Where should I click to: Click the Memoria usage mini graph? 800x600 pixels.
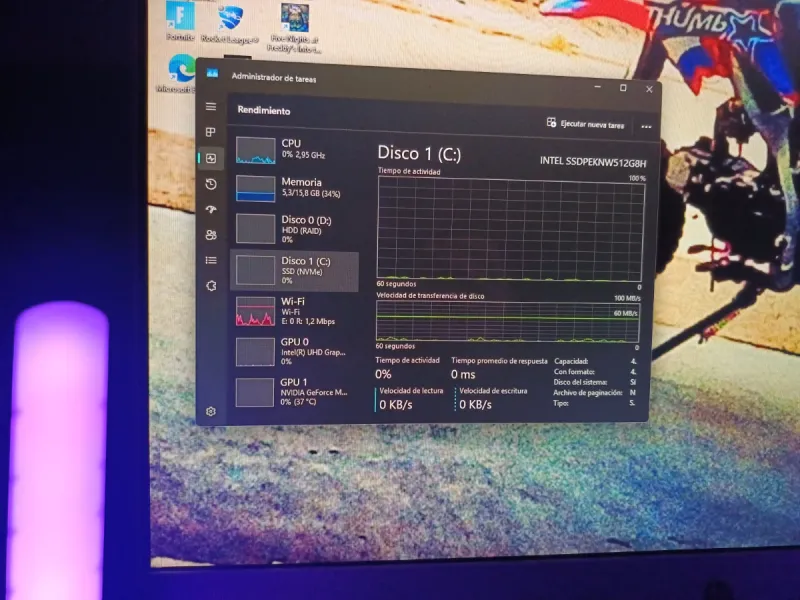(x=256, y=188)
